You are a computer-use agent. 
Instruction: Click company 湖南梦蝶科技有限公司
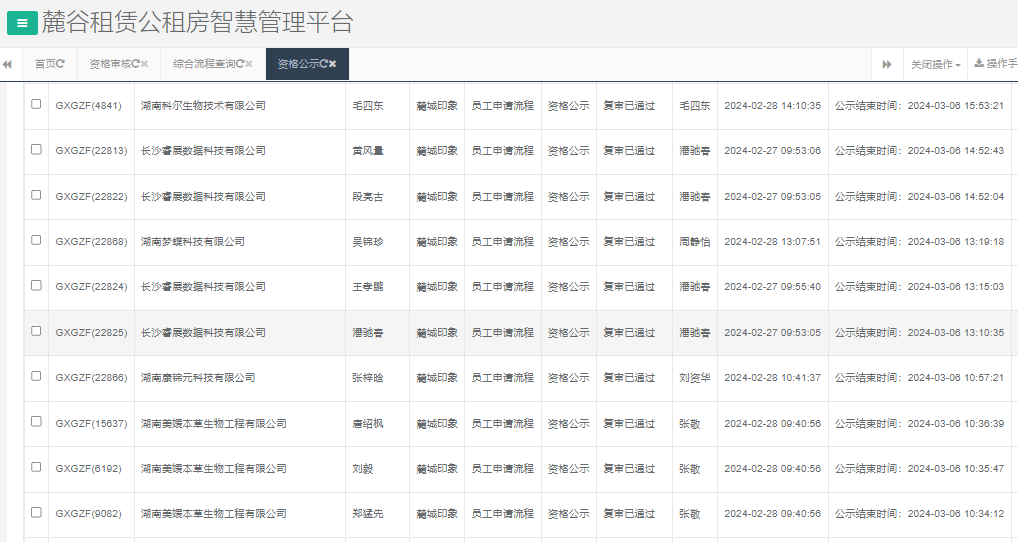point(193,241)
